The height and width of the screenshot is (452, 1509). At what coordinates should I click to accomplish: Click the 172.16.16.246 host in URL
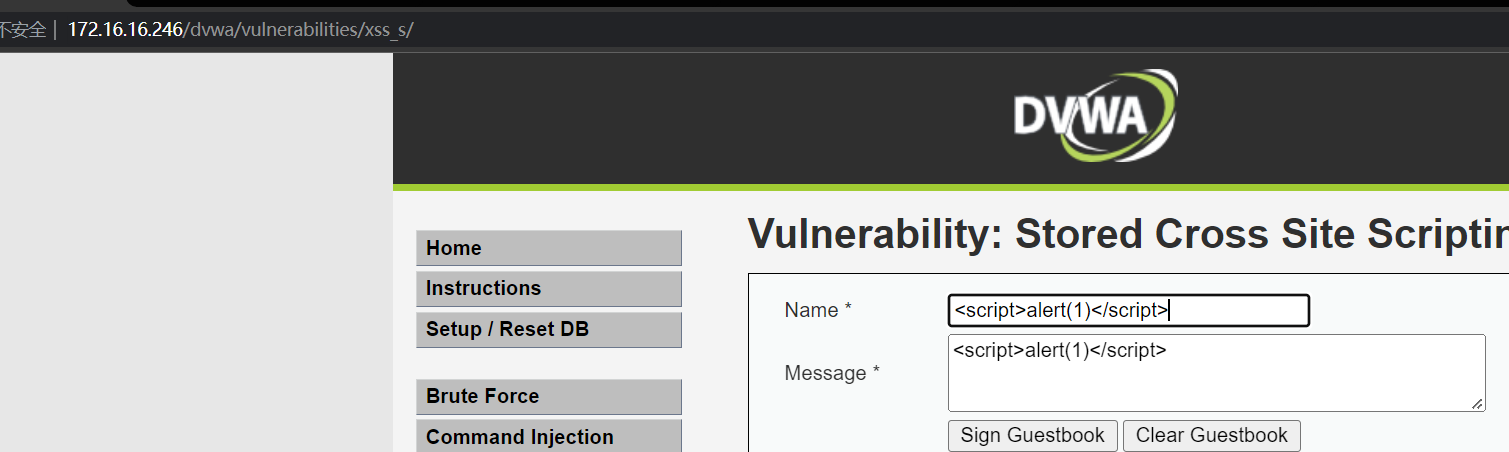pyautogui.click(x=125, y=29)
